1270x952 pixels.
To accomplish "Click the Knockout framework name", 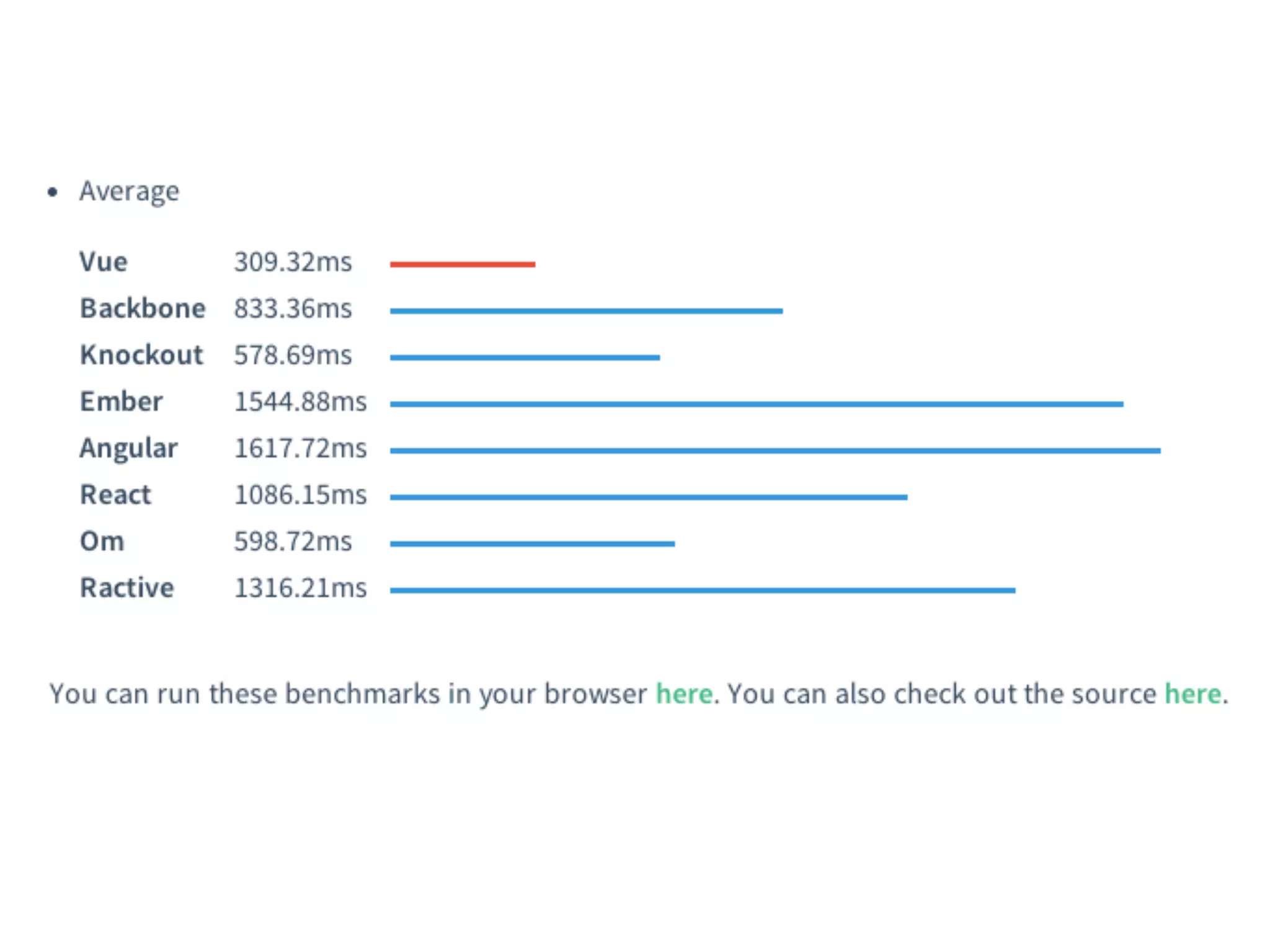I will [141, 355].
